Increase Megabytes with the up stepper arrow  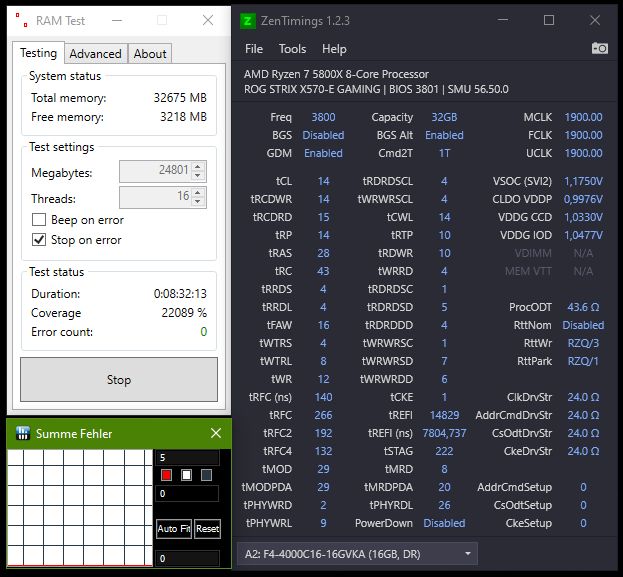coord(197,167)
